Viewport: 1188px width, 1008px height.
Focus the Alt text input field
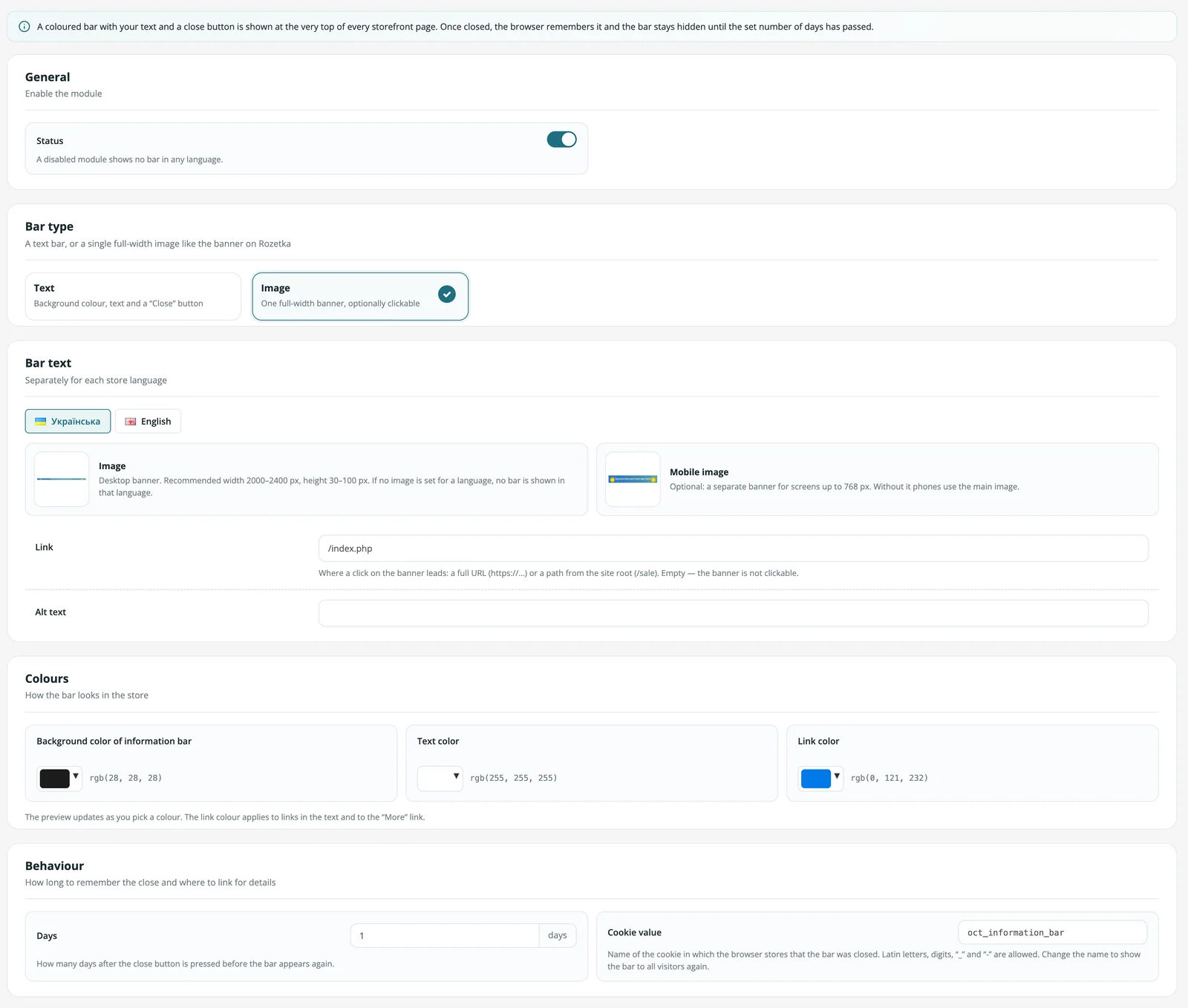734,613
